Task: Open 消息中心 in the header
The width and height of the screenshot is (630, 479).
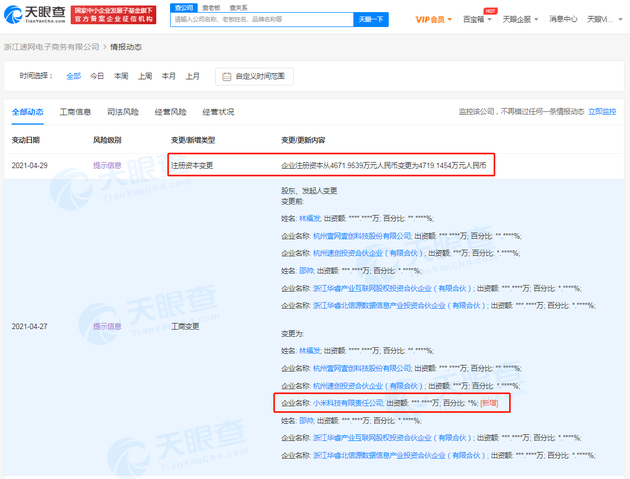Action: (x=563, y=19)
